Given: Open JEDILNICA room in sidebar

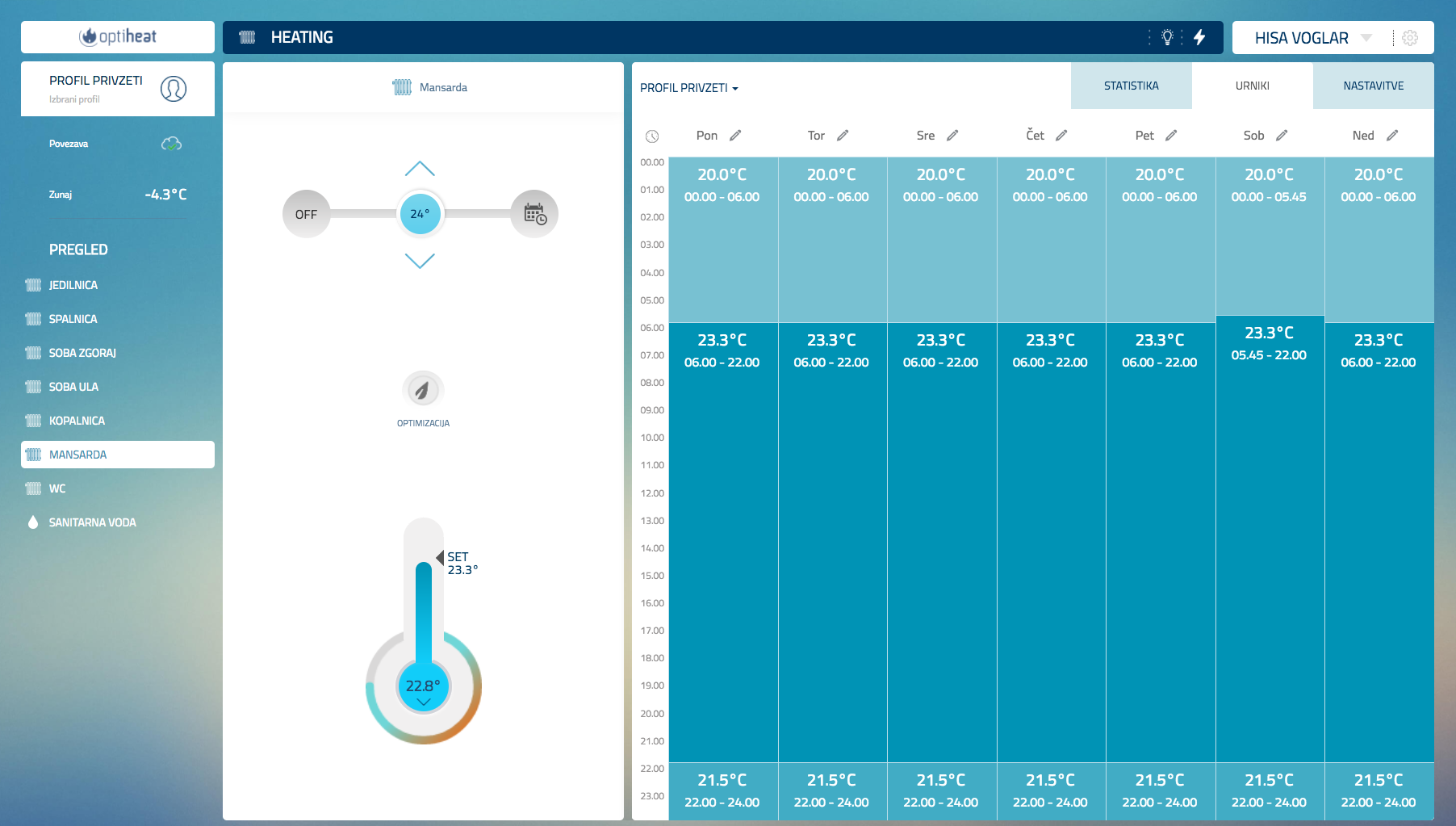Looking at the screenshot, I should [x=118, y=285].
